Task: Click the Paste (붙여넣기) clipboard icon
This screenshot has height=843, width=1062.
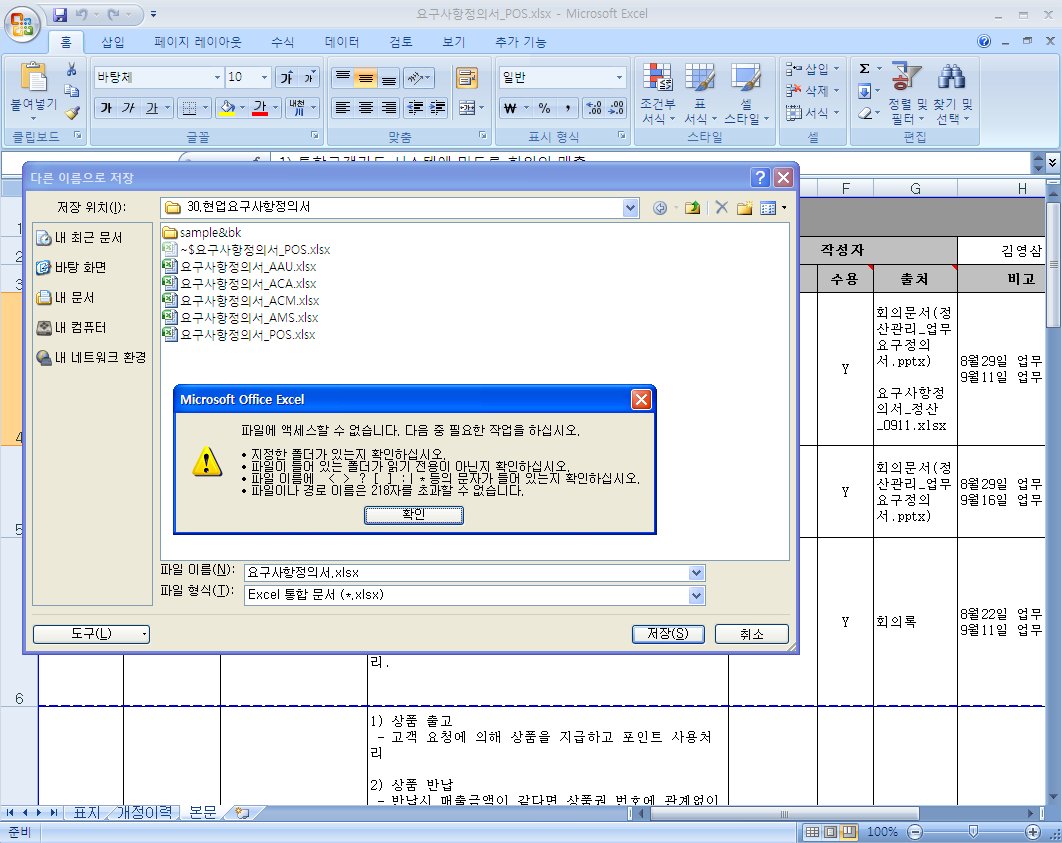Action: coord(34,78)
